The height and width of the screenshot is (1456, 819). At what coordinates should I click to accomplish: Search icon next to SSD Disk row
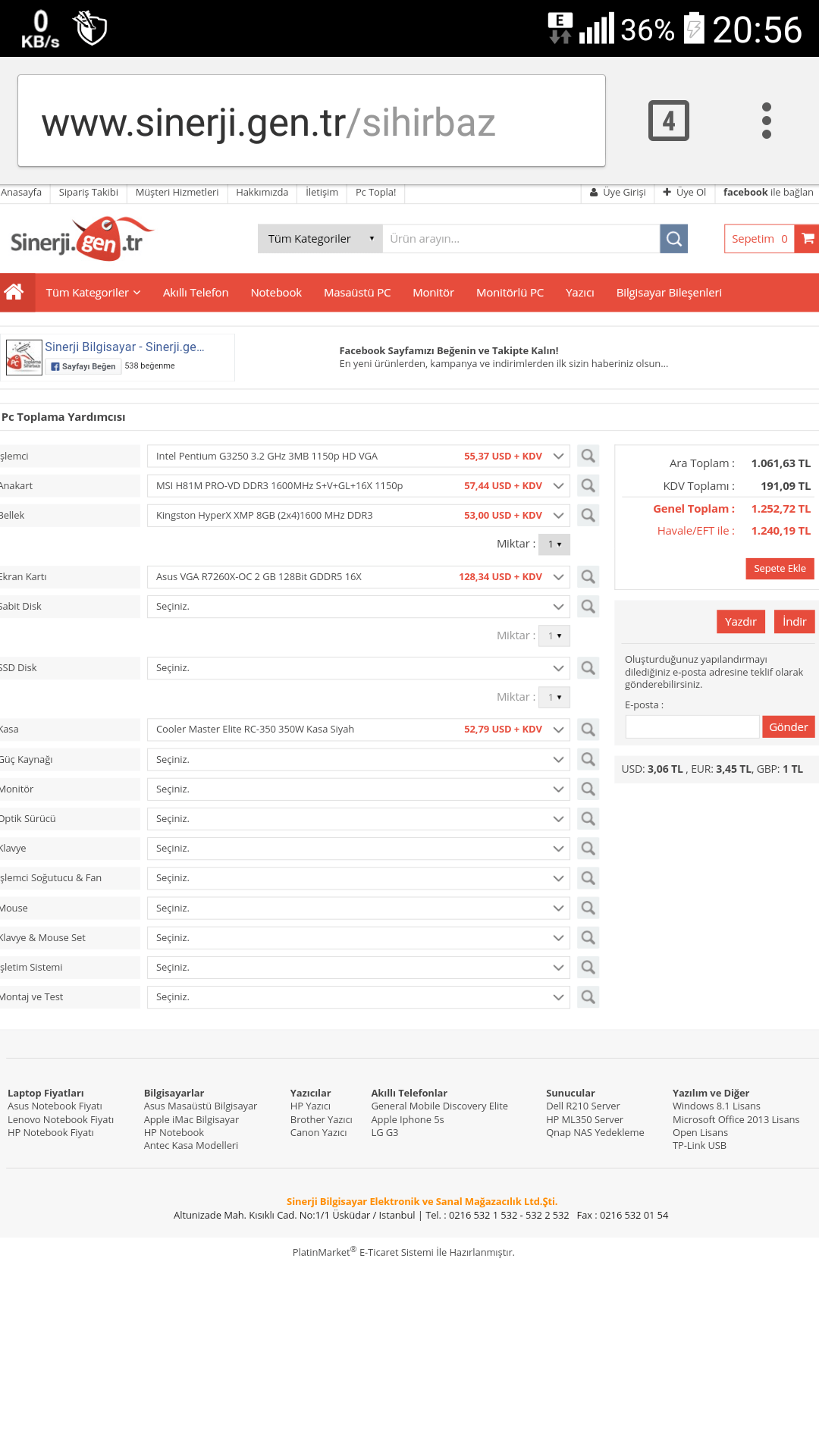[x=588, y=668]
